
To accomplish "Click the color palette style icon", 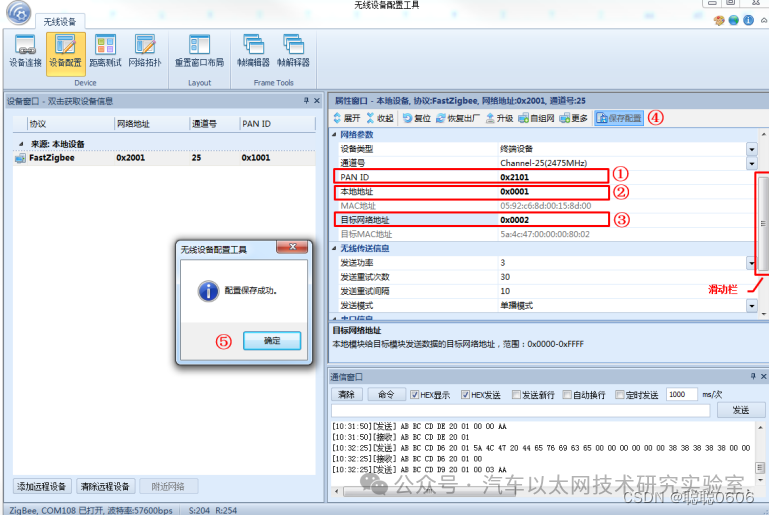I will pyautogui.click(x=719, y=20).
